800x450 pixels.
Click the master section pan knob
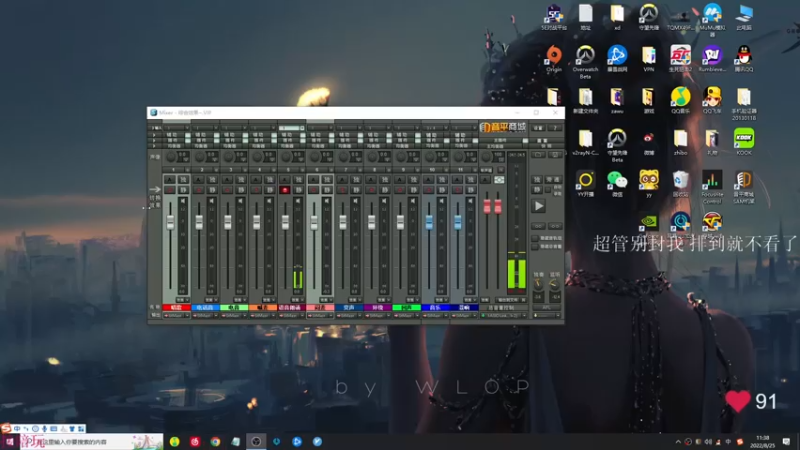(x=487, y=156)
